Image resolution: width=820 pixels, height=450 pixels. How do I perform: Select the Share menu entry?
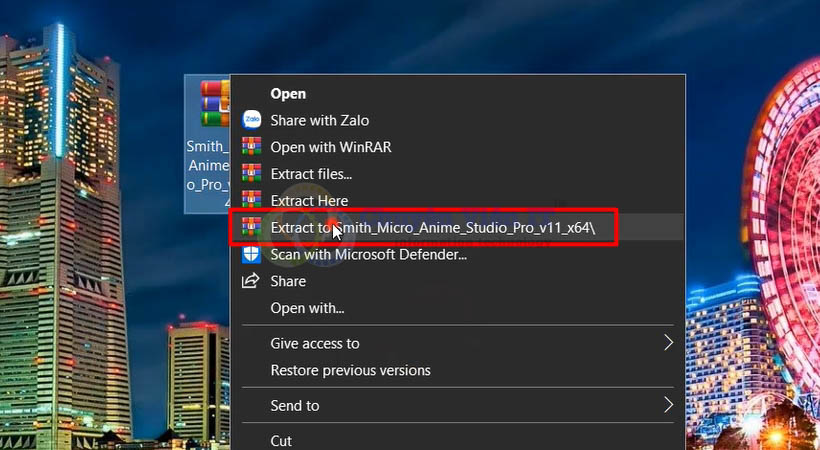point(289,282)
